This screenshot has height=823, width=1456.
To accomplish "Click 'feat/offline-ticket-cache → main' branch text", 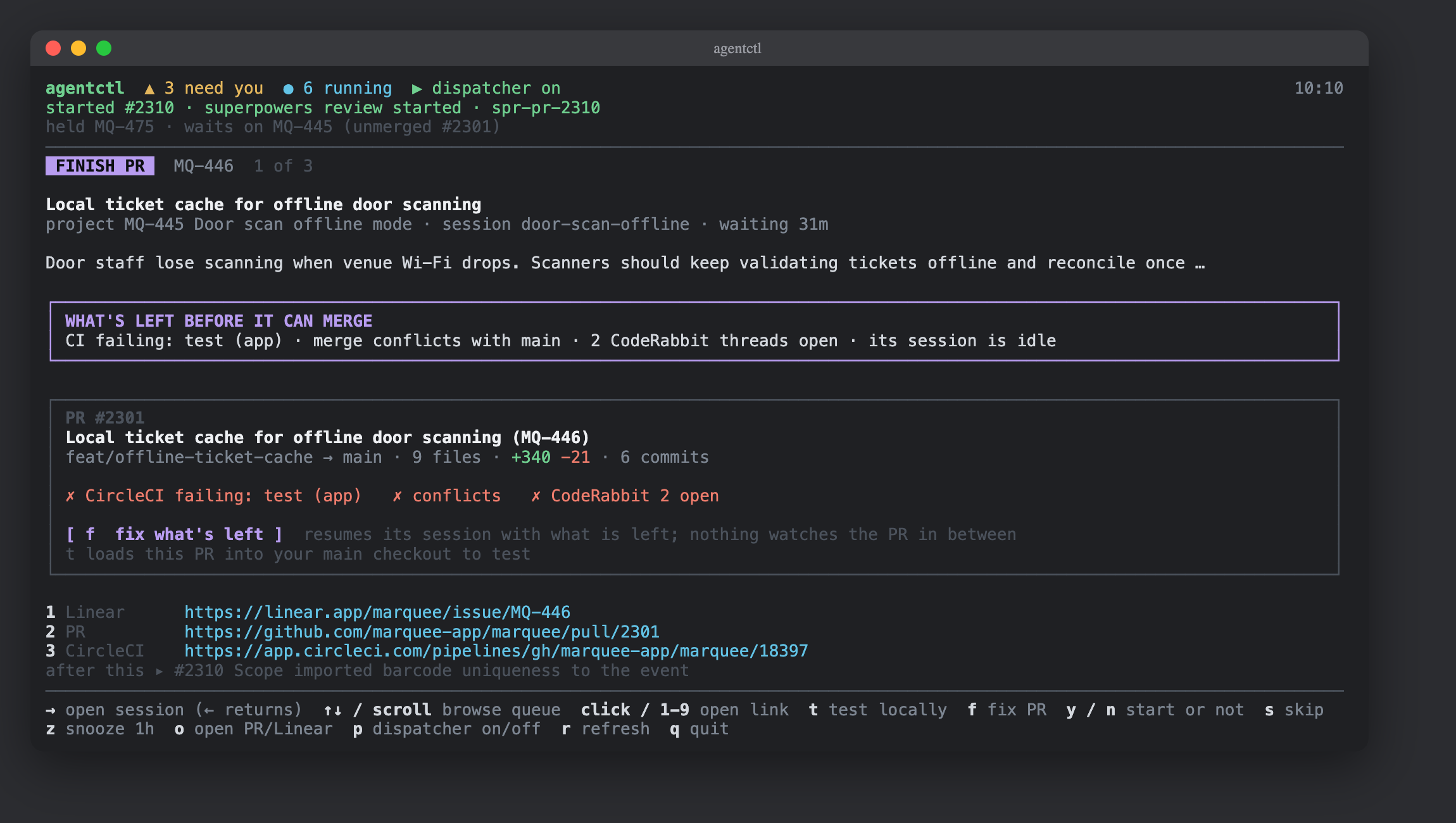I will coord(223,457).
